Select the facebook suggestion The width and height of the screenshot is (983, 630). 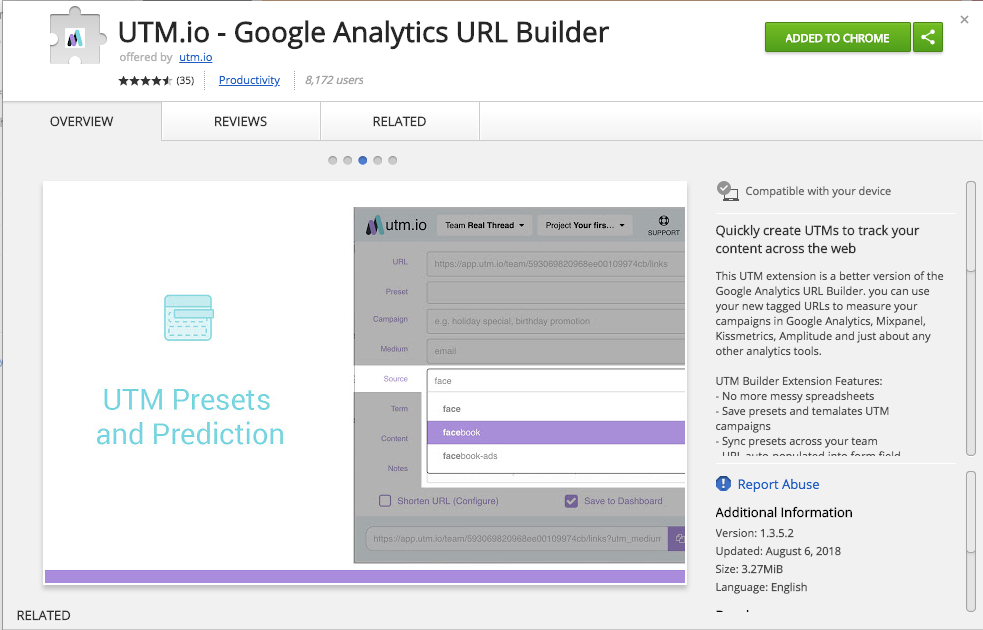coord(555,433)
